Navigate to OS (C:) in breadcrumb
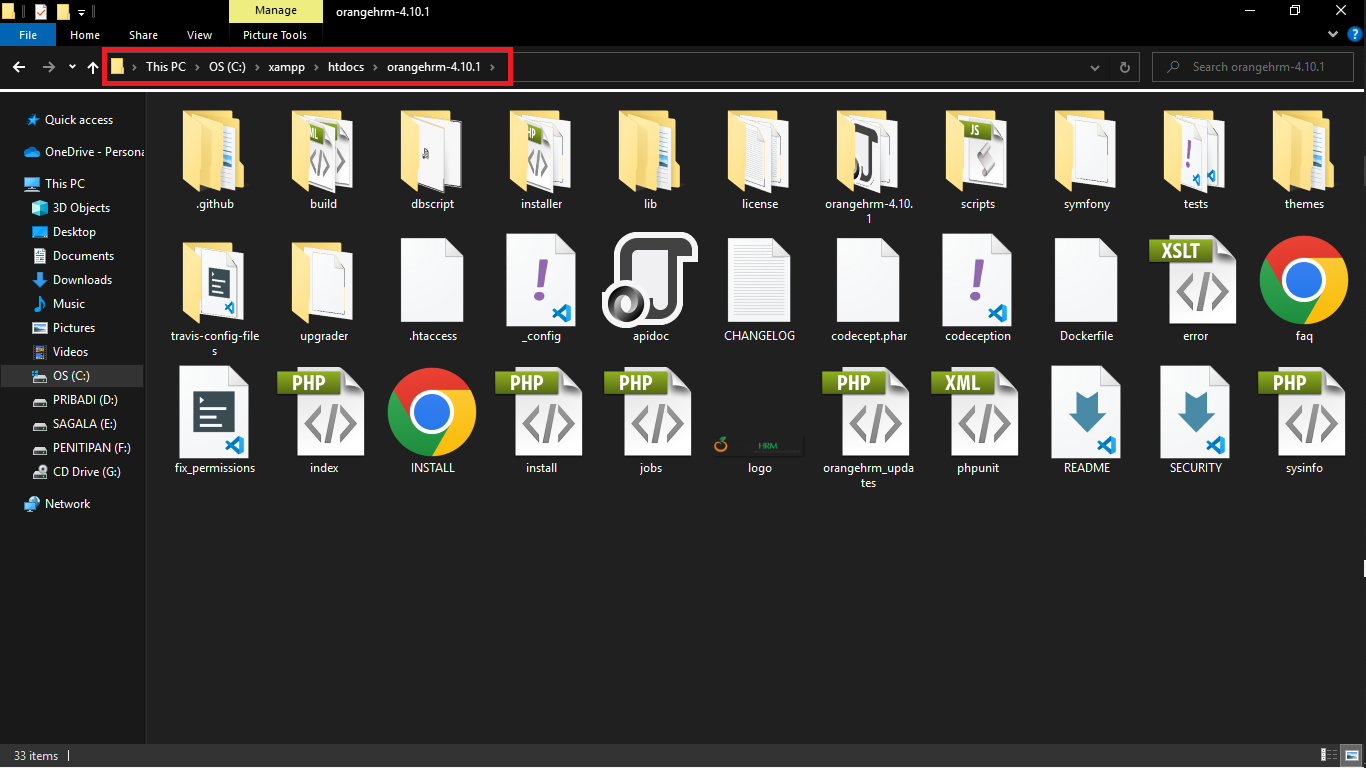The image size is (1366, 768). coord(227,67)
